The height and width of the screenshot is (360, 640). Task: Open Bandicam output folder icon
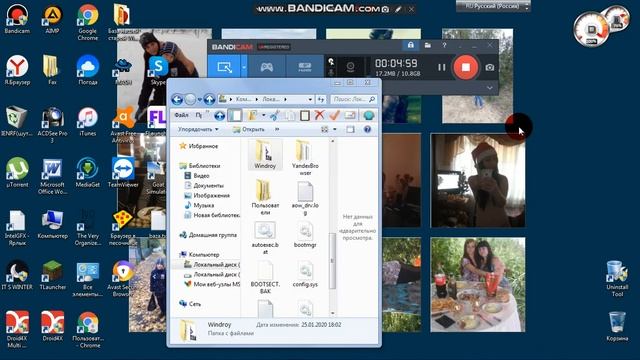pyautogui.click(x=427, y=45)
